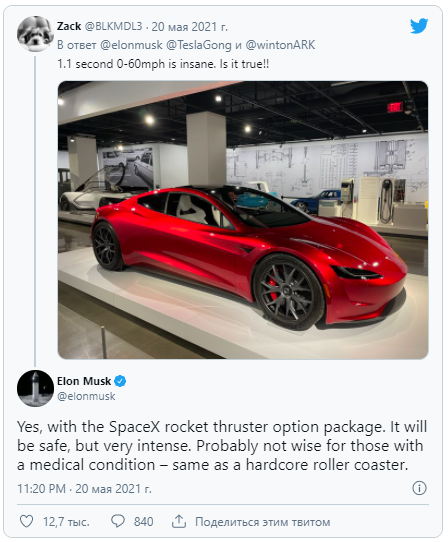Click the 11:20 PM timestamp
The image size is (448, 542).
[41, 488]
